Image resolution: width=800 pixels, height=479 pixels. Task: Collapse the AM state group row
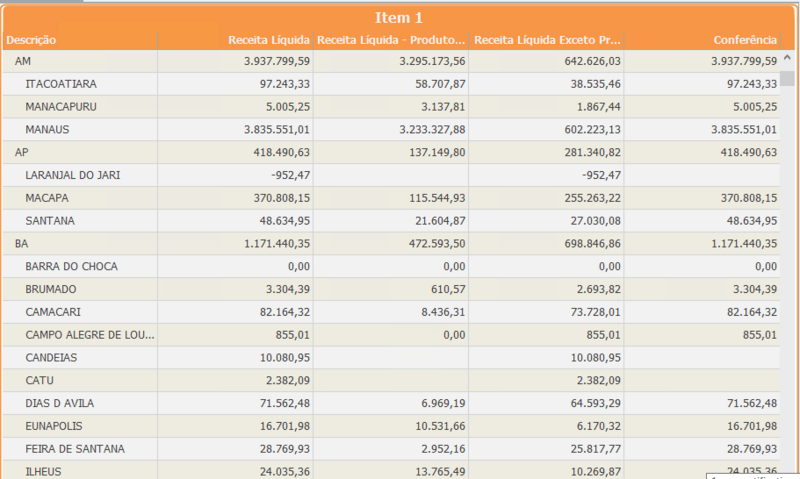click(x=22, y=62)
